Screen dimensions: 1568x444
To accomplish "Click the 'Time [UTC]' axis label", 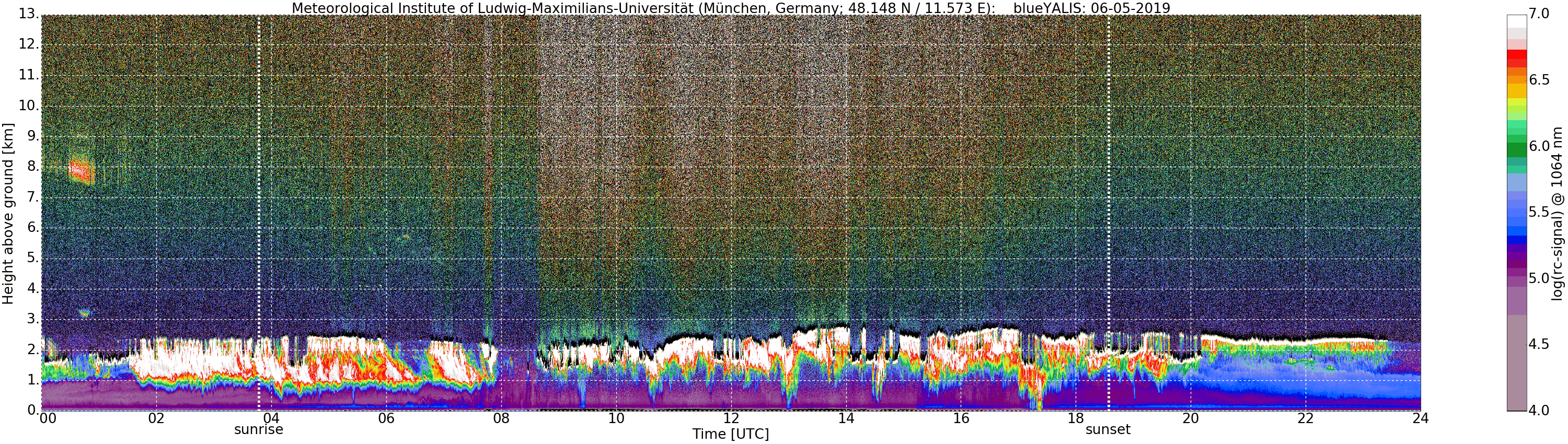I will coord(731,434).
